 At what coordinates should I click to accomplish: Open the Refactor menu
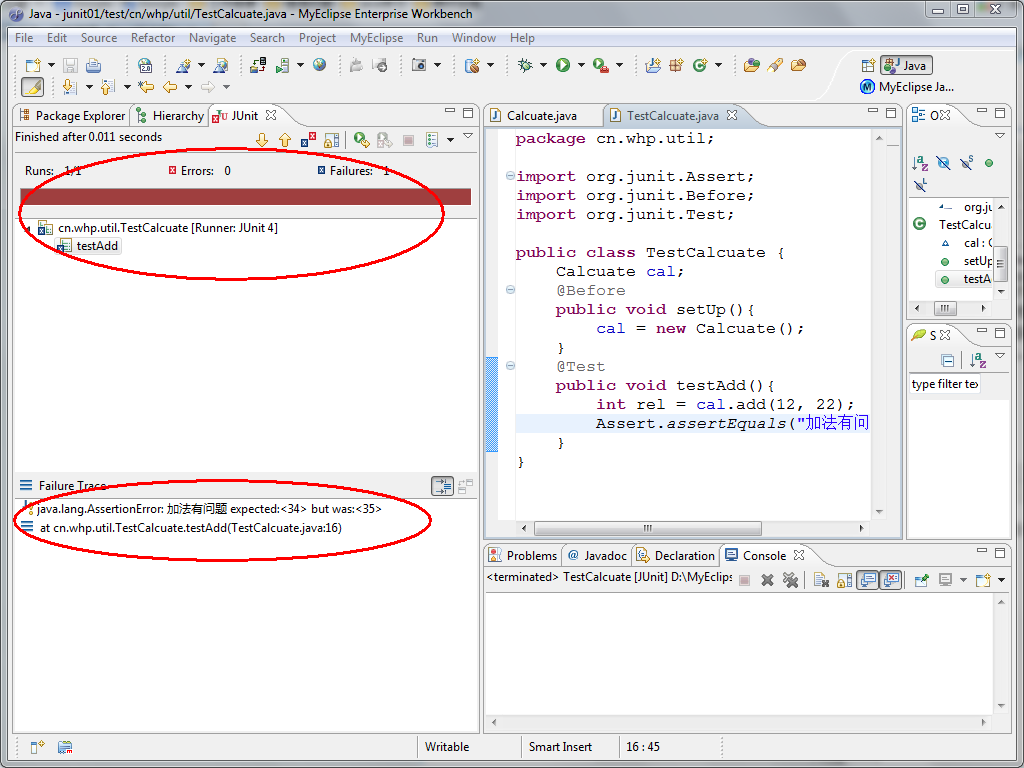click(153, 38)
